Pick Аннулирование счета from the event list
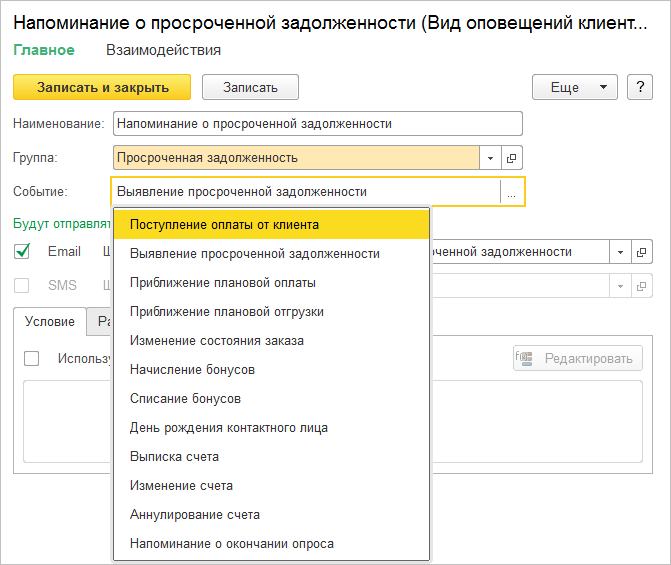The height and width of the screenshot is (565, 671). [194, 515]
